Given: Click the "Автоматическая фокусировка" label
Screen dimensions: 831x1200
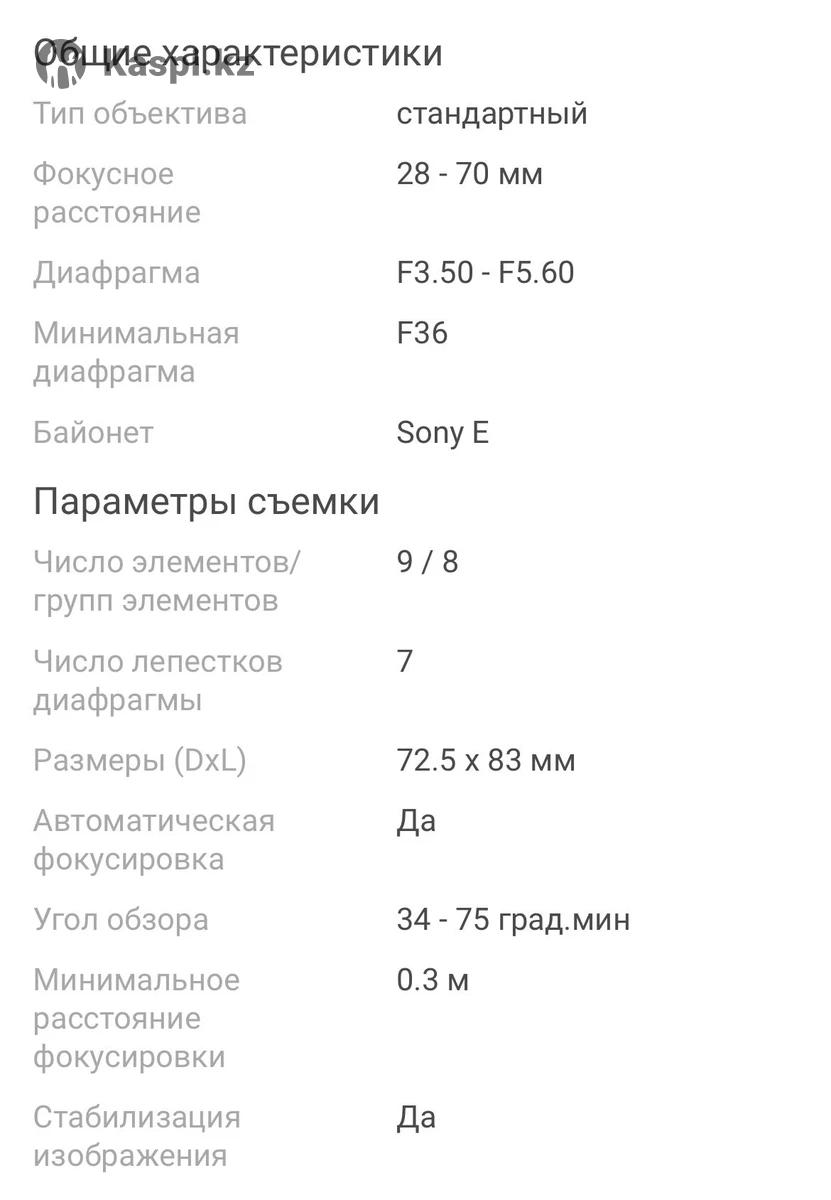Looking at the screenshot, I should 154,840.
